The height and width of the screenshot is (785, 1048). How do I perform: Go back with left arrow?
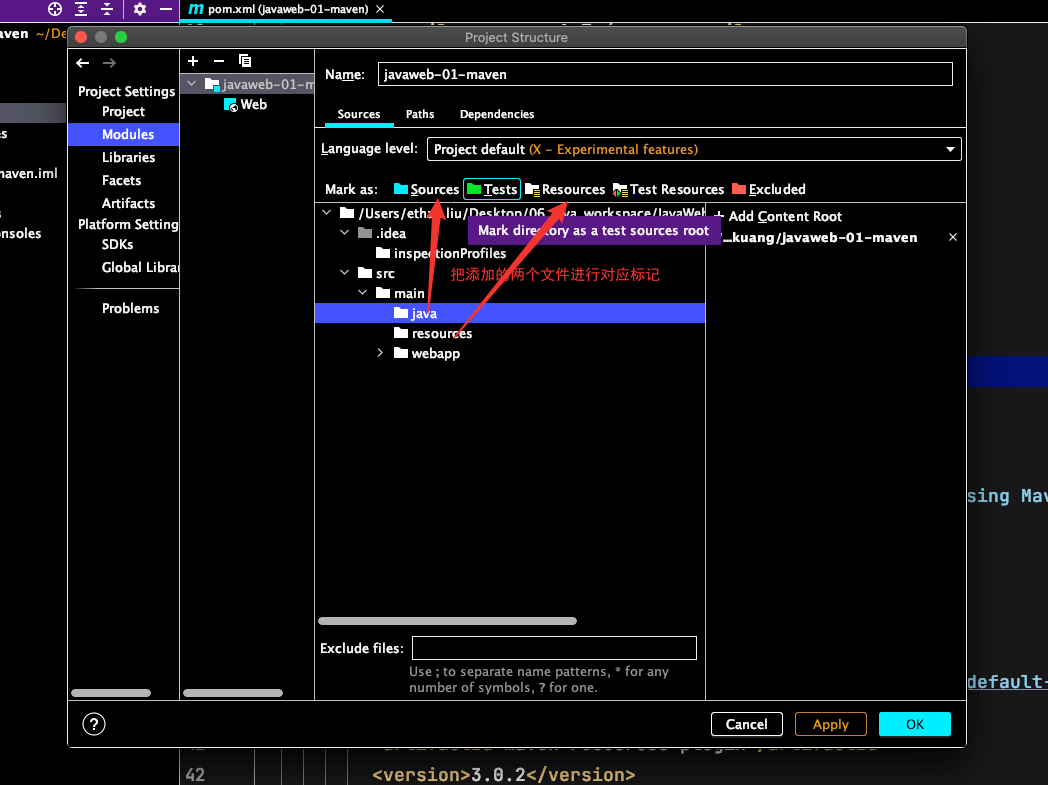(x=83, y=63)
